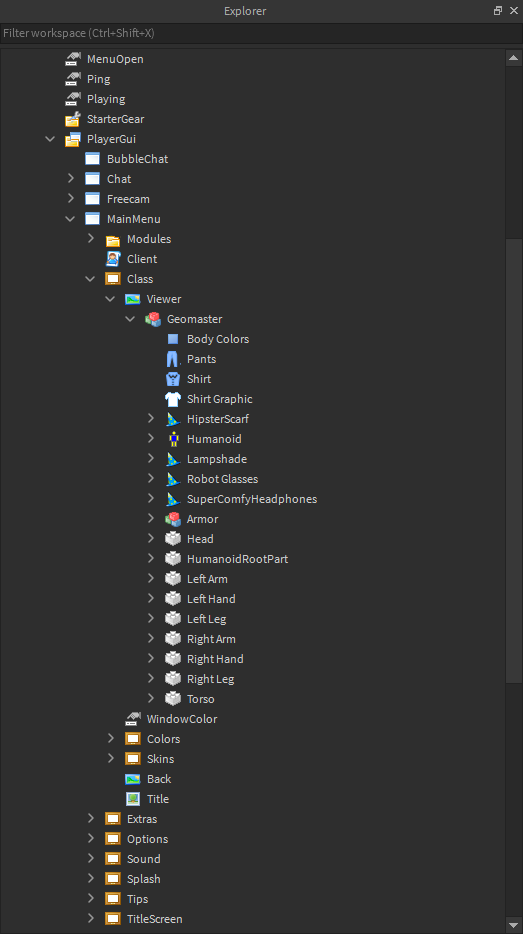This screenshot has width=523, height=934.
Task: Click the Class frame icon
Action: [113, 279]
